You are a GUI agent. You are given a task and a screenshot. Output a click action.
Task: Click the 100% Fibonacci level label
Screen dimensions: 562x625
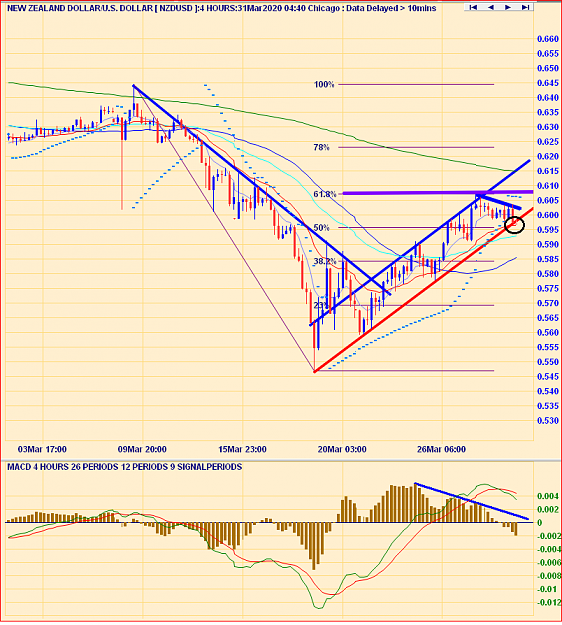click(x=324, y=85)
